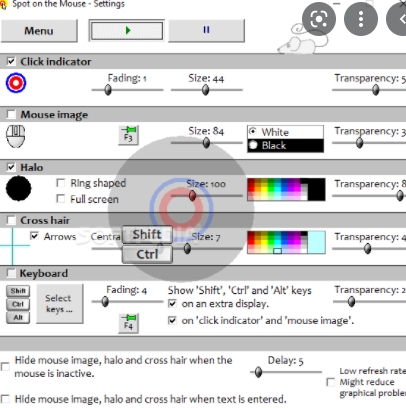Click the green play button
The width and height of the screenshot is (406, 408).
[127, 31]
